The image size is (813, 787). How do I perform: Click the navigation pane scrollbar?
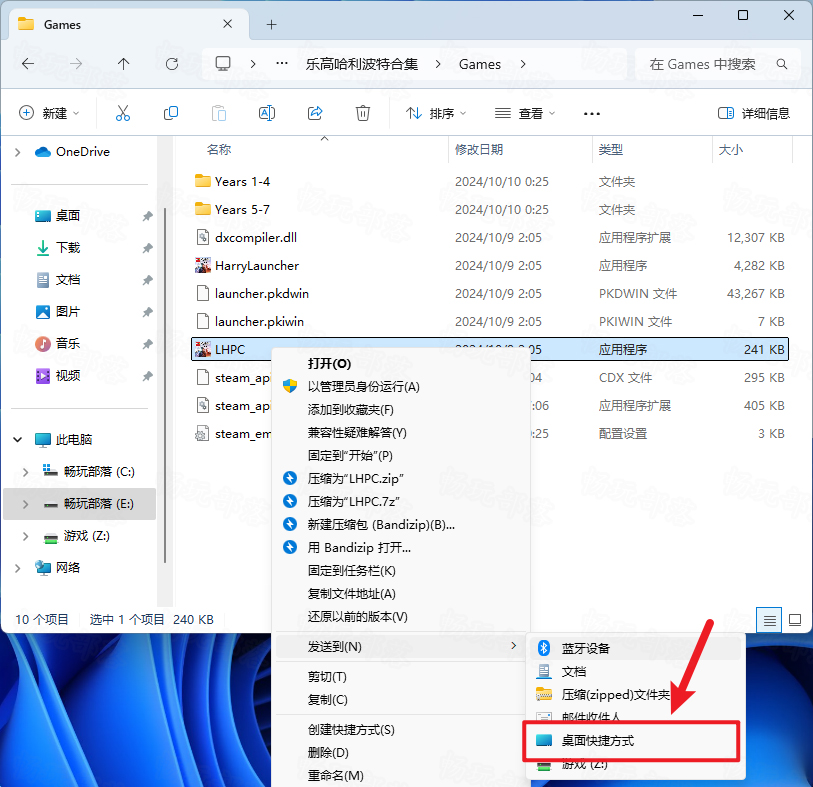pyautogui.click(x=165, y=385)
